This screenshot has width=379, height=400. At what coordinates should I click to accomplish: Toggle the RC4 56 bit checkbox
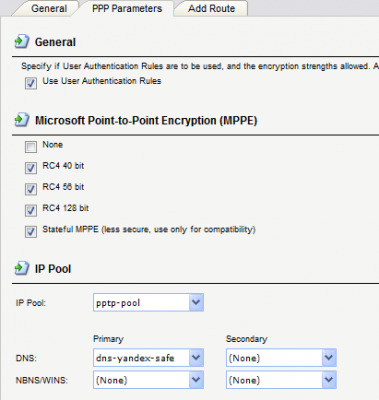coord(31,189)
